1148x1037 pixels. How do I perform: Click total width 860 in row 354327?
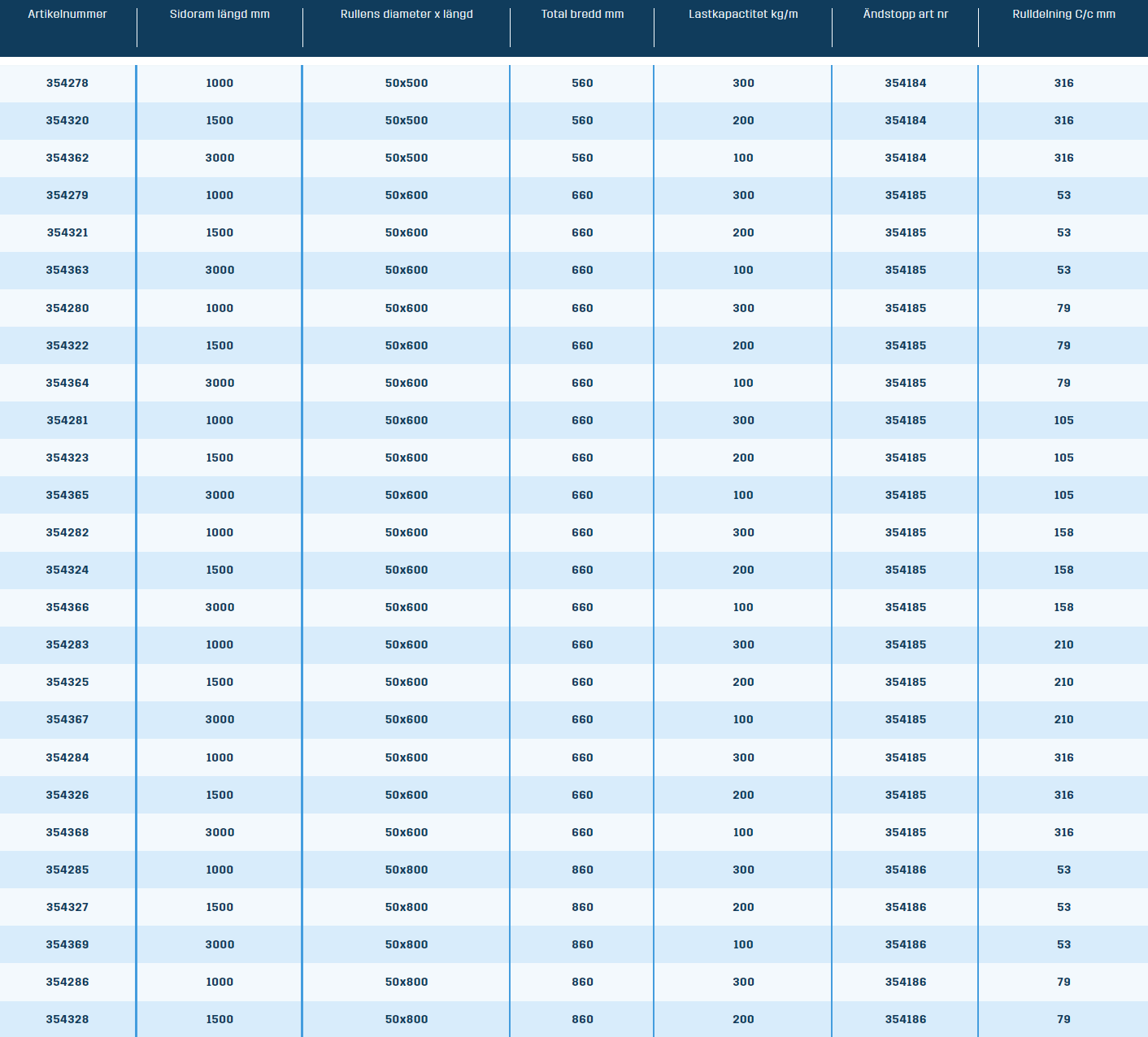click(582, 907)
